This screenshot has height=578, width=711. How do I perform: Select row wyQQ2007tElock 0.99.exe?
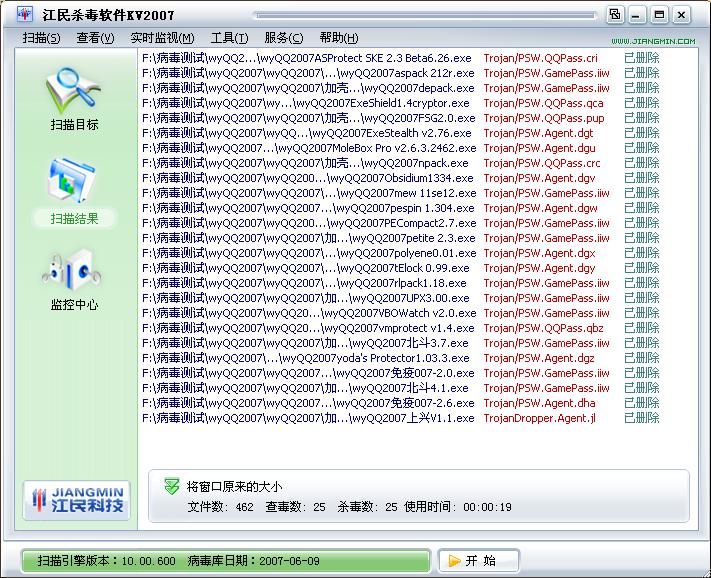[x=401, y=268]
